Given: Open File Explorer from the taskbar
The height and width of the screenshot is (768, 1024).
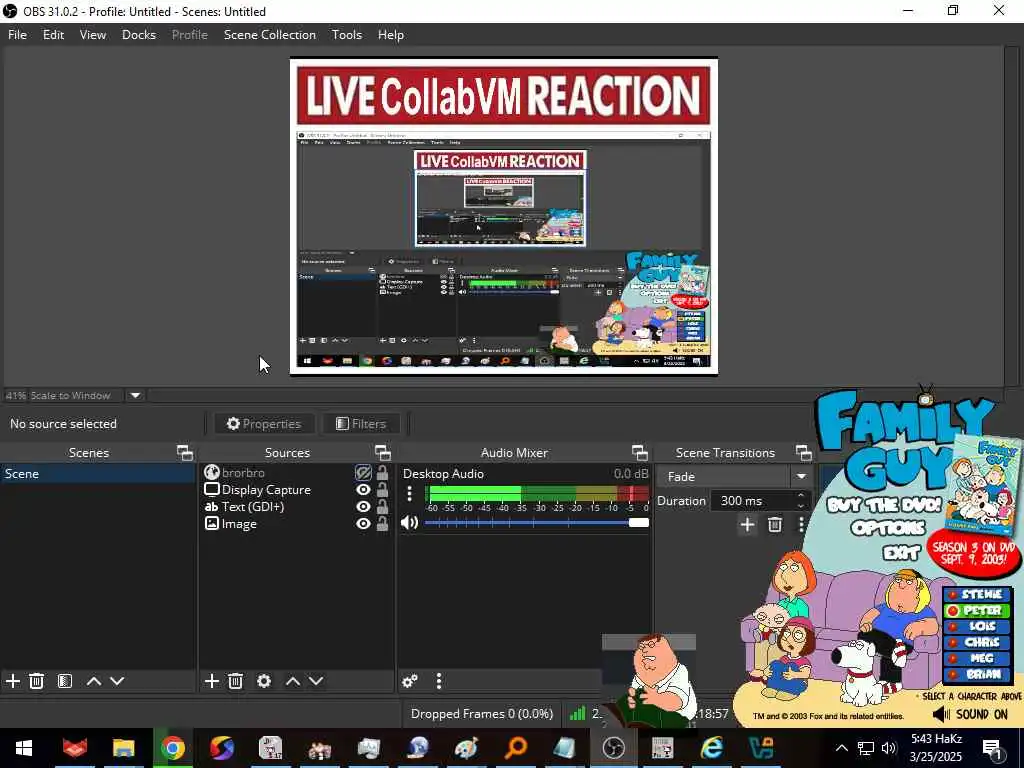Looking at the screenshot, I should coord(123,748).
